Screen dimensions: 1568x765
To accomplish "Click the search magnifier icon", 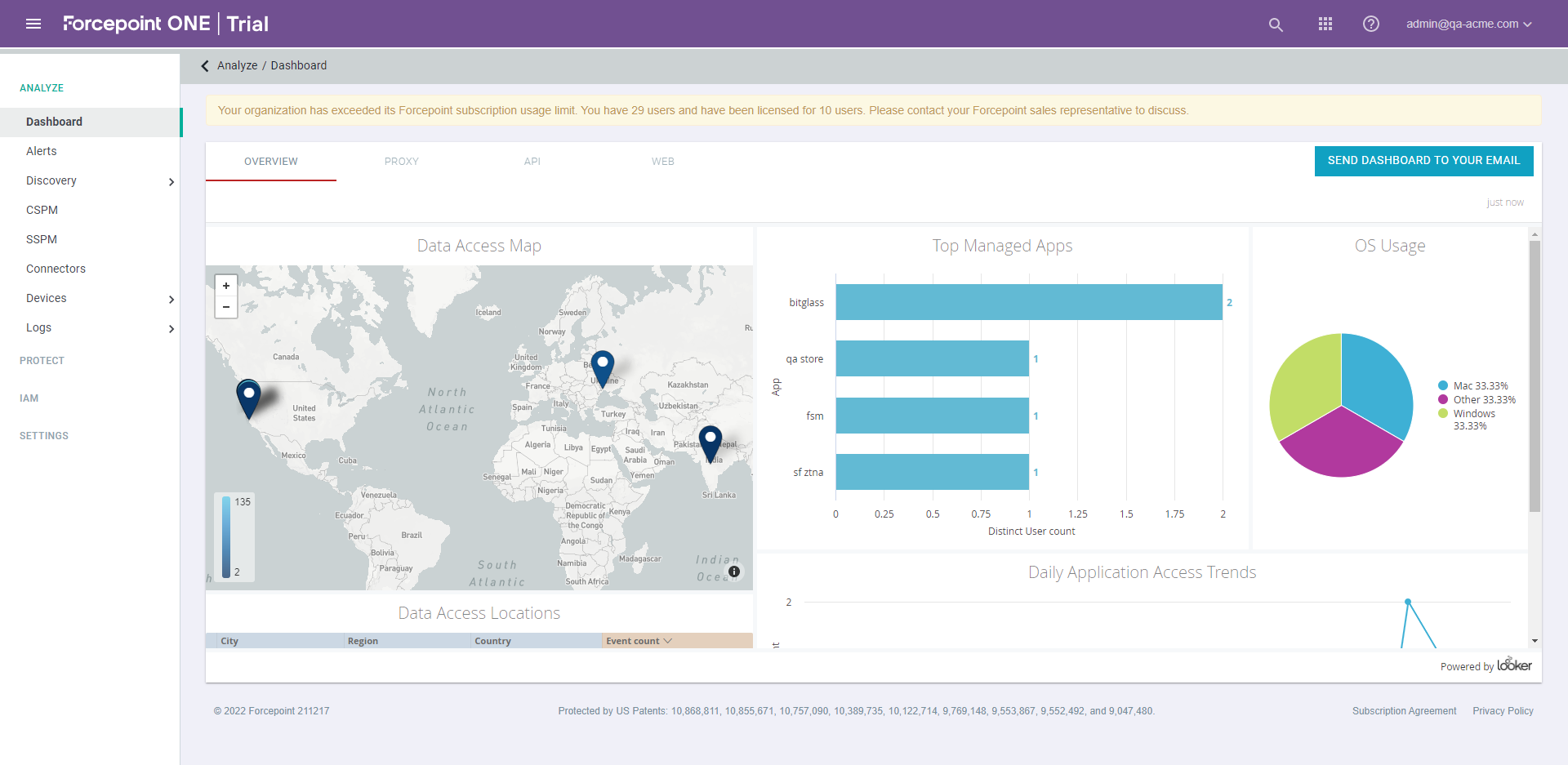I will pyautogui.click(x=1276, y=24).
